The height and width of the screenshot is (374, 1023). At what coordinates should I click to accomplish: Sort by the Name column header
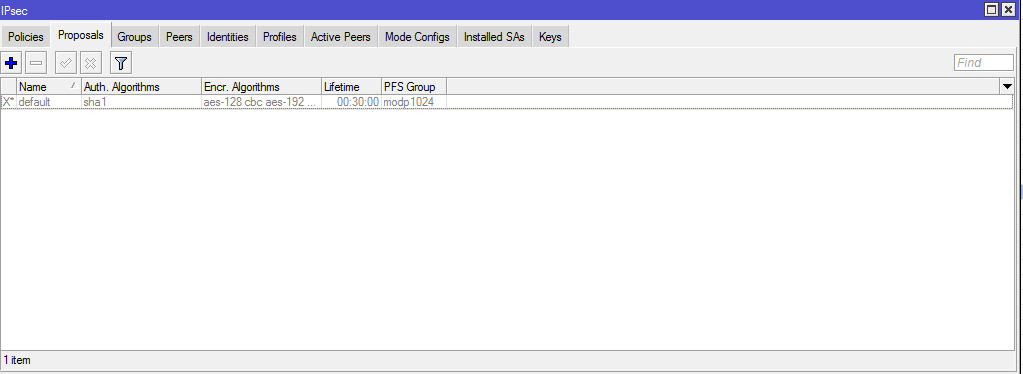pyautogui.click(x=49, y=87)
